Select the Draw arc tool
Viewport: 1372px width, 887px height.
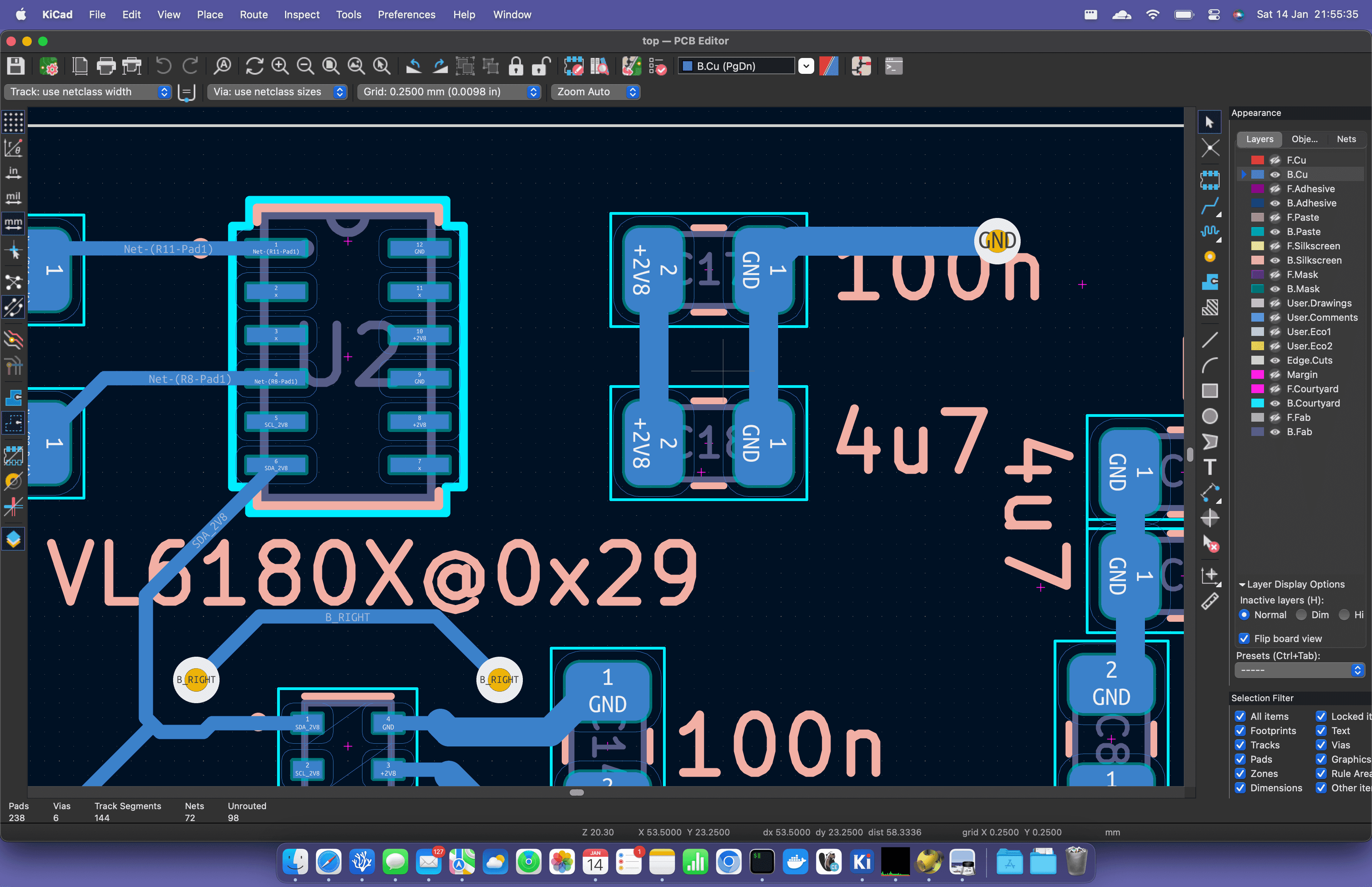point(1210,365)
